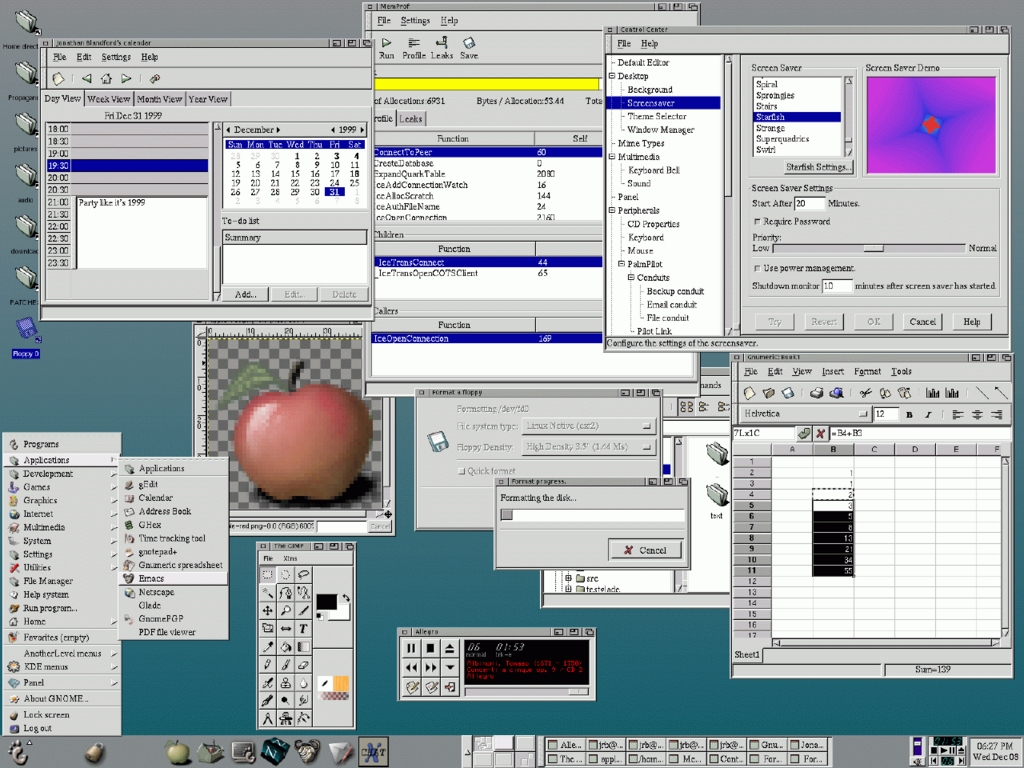This screenshot has height=768, width=1024.
Task: Choose the GIMP bucket fill tool
Action: coord(286,646)
